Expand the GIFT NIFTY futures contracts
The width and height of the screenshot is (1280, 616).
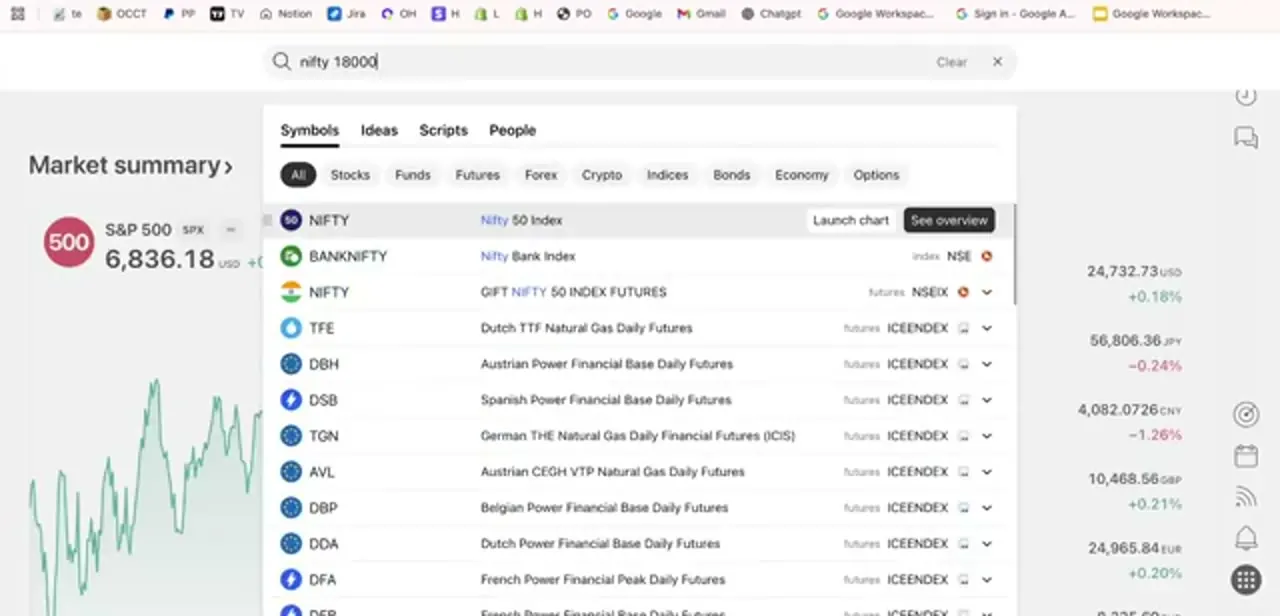(987, 292)
